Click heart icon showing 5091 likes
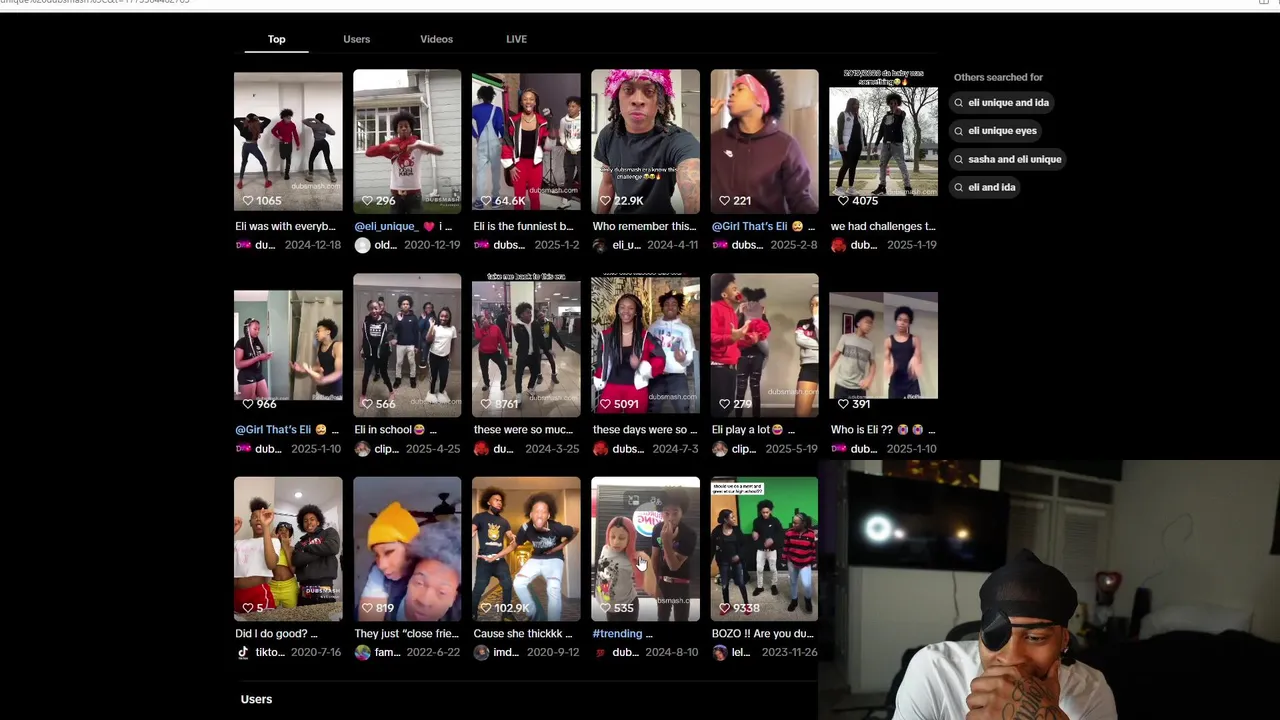 605,404
